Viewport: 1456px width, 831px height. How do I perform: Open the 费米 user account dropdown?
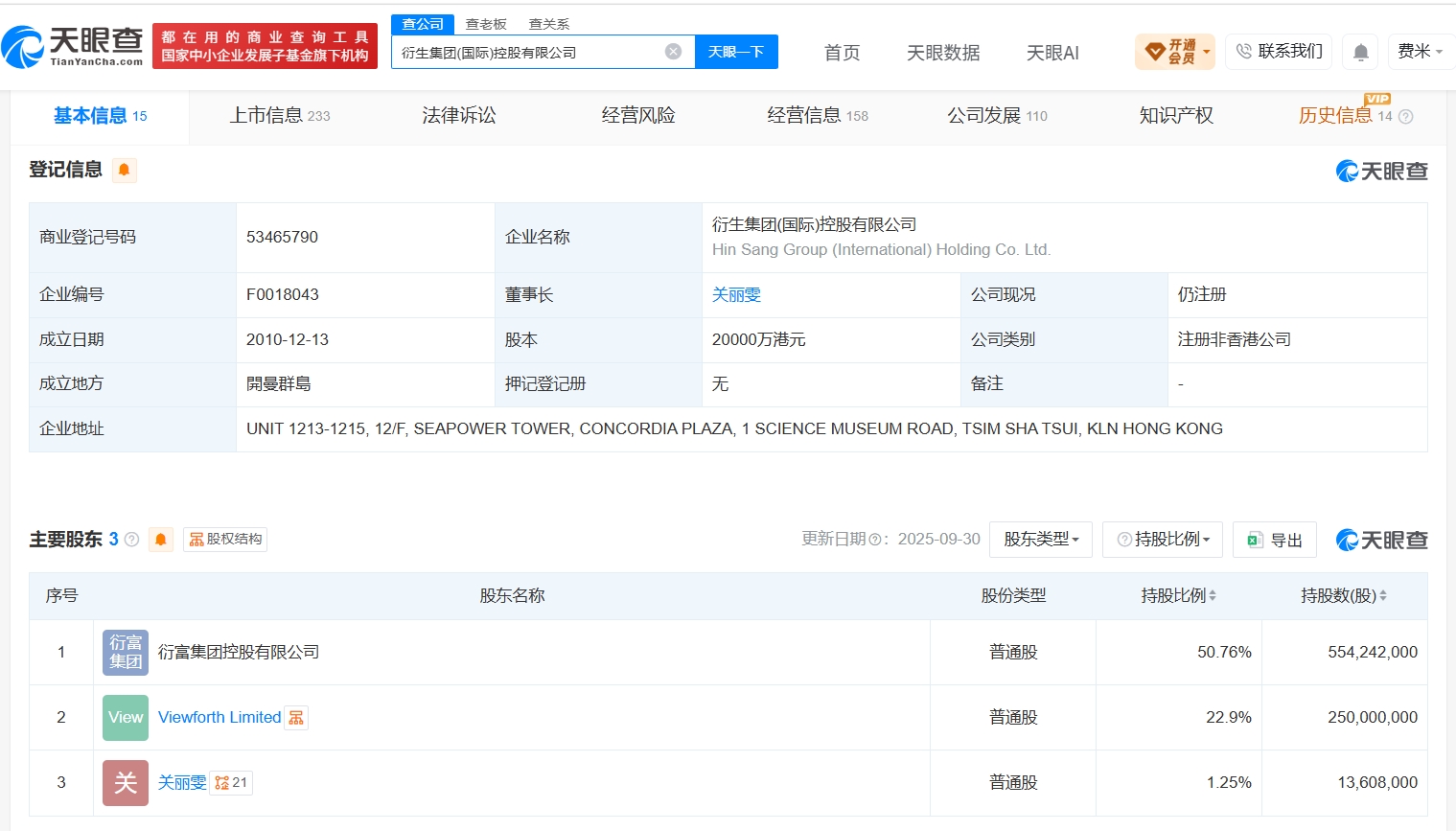point(1420,52)
